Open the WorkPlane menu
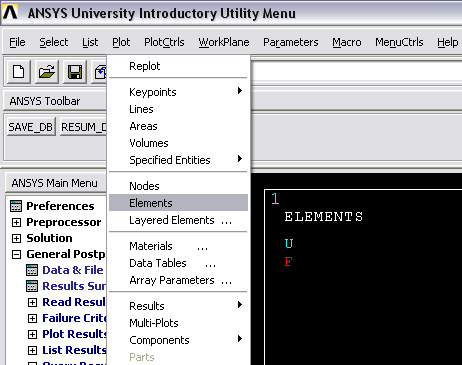The height and width of the screenshot is (365, 462). tap(224, 42)
